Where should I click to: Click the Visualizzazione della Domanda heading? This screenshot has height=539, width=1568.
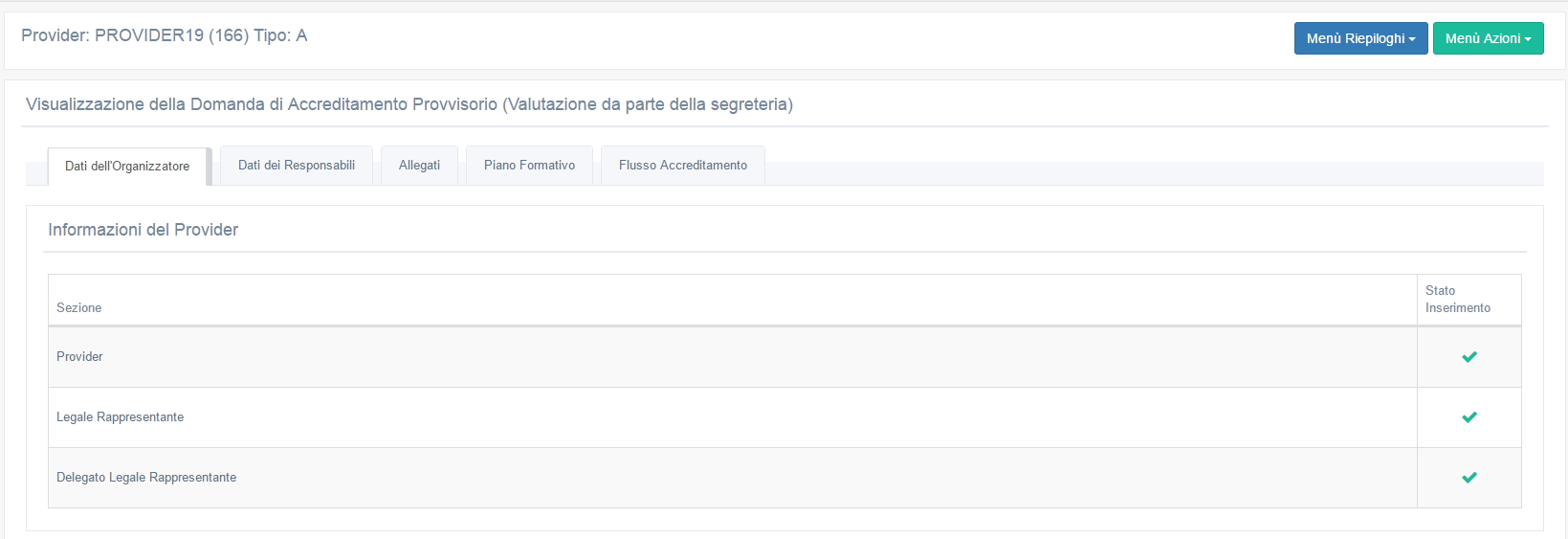pyautogui.click(x=409, y=104)
